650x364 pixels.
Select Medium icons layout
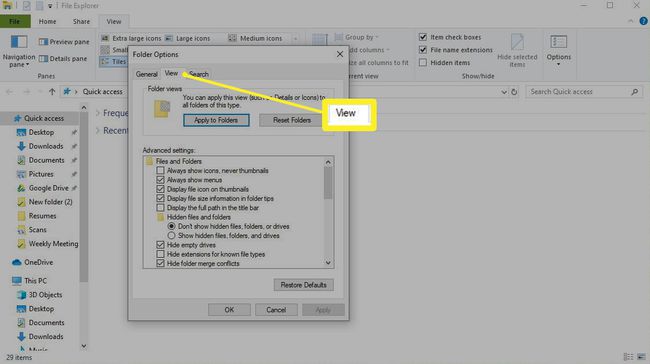click(255, 38)
